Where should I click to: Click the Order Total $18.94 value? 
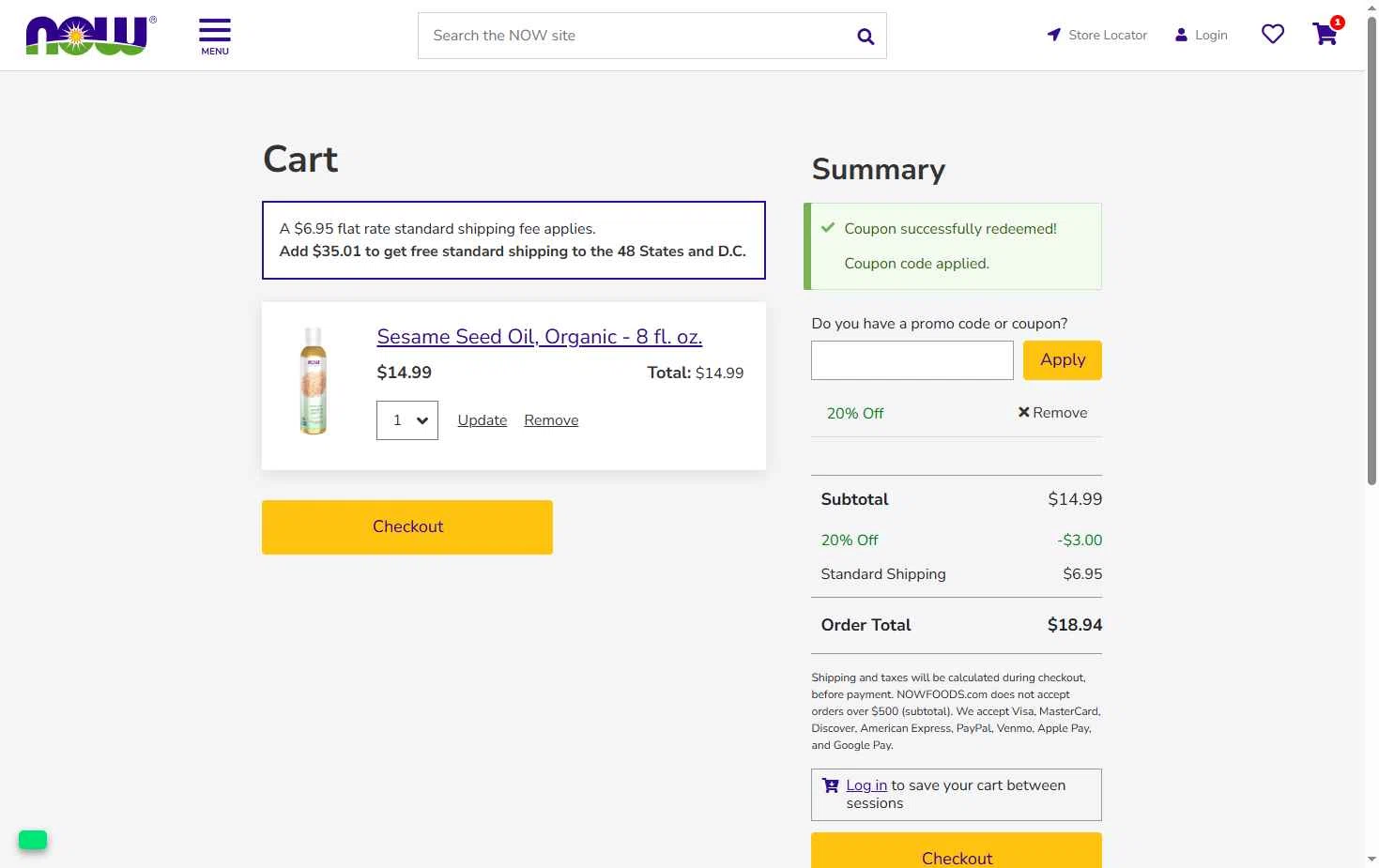pos(1075,625)
